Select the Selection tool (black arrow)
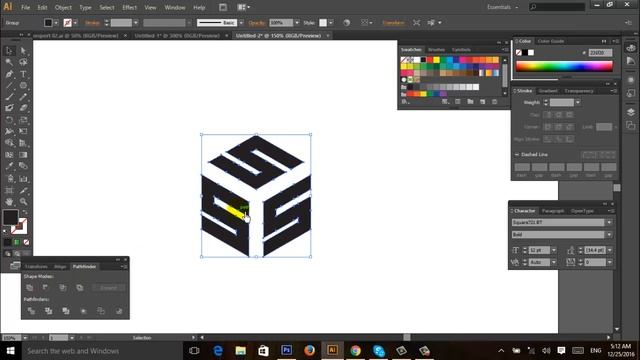This screenshot has width=640, height=360. pos(9,51)
